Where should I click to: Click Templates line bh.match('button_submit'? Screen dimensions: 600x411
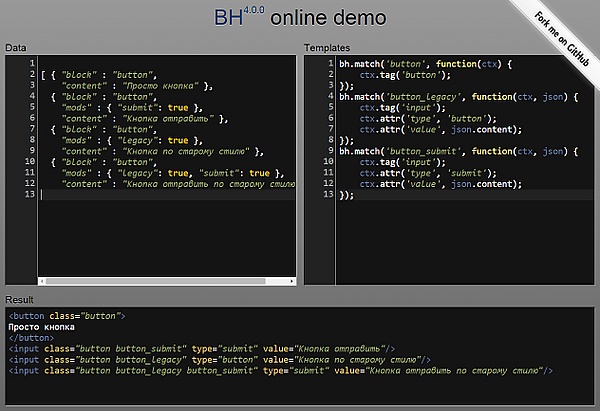point(459,151)
